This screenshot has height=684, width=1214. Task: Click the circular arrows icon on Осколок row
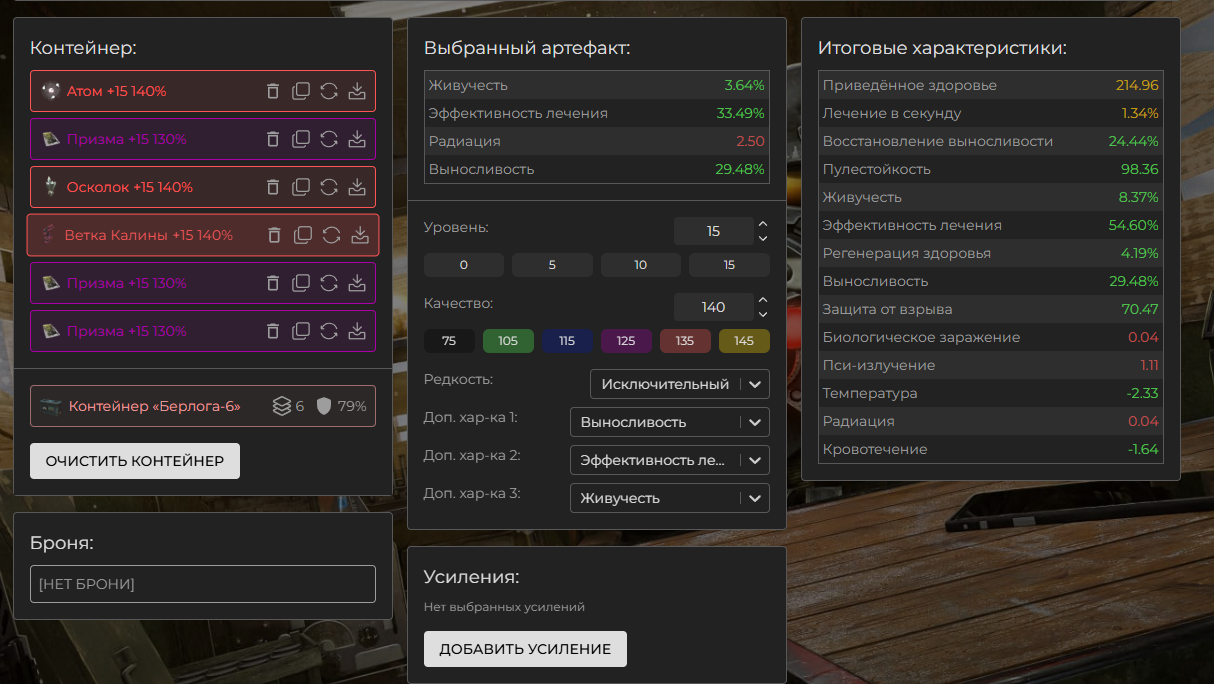[x=329, y=187]
